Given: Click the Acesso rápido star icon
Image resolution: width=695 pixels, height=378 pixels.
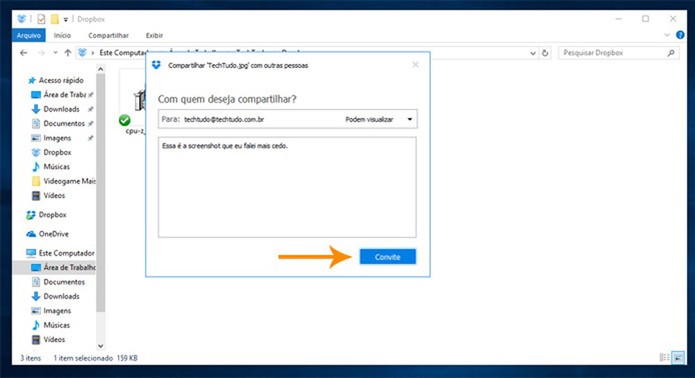Looking at the screenshot, I should tap(32, 80).
